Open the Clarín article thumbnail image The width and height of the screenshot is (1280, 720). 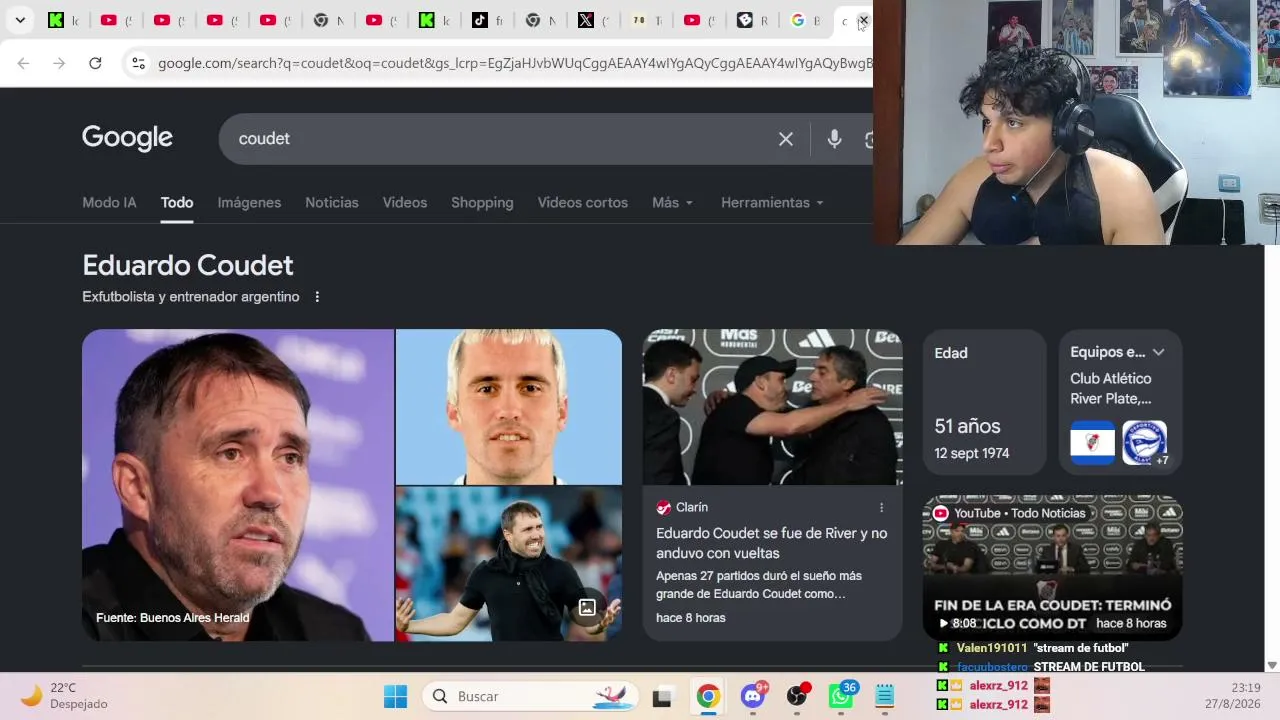click(x=772, y=407)
